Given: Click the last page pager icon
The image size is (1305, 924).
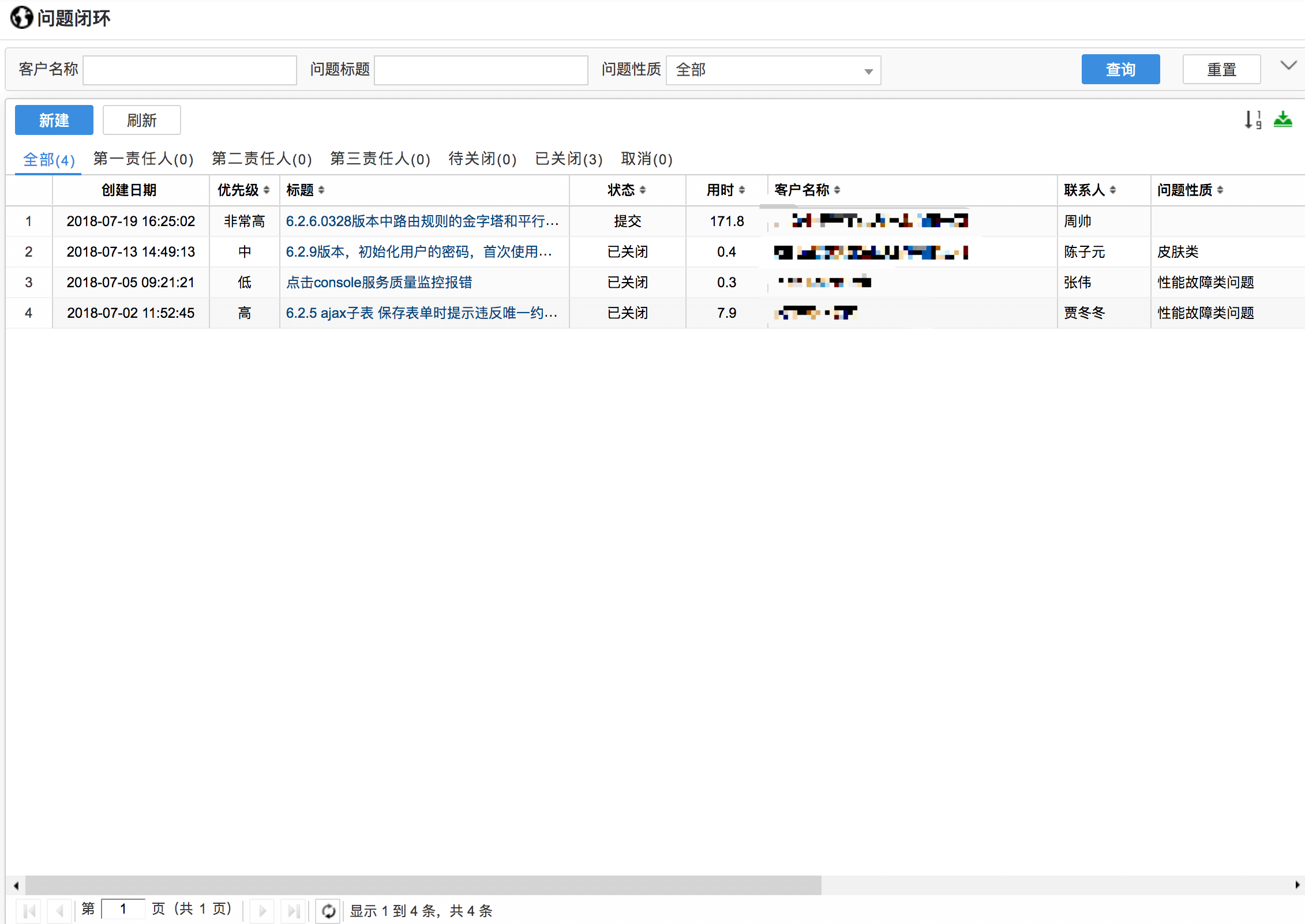Looking at the screenshot, I should tap(293, 911).
